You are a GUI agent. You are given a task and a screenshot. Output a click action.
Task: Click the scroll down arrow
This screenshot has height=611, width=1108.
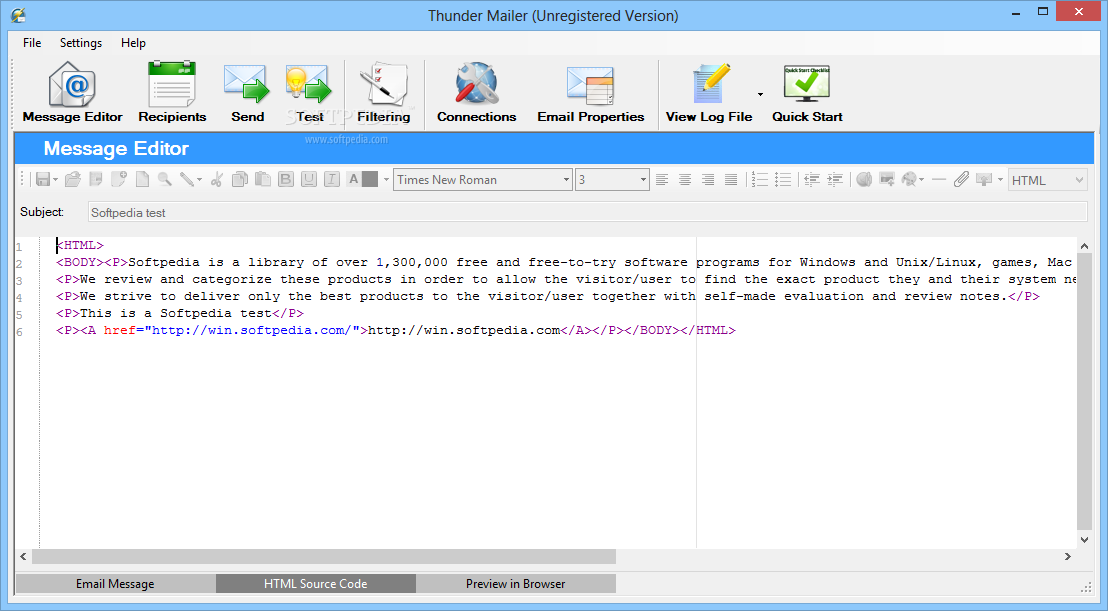pyautogui.click(x=1085, y=540)
